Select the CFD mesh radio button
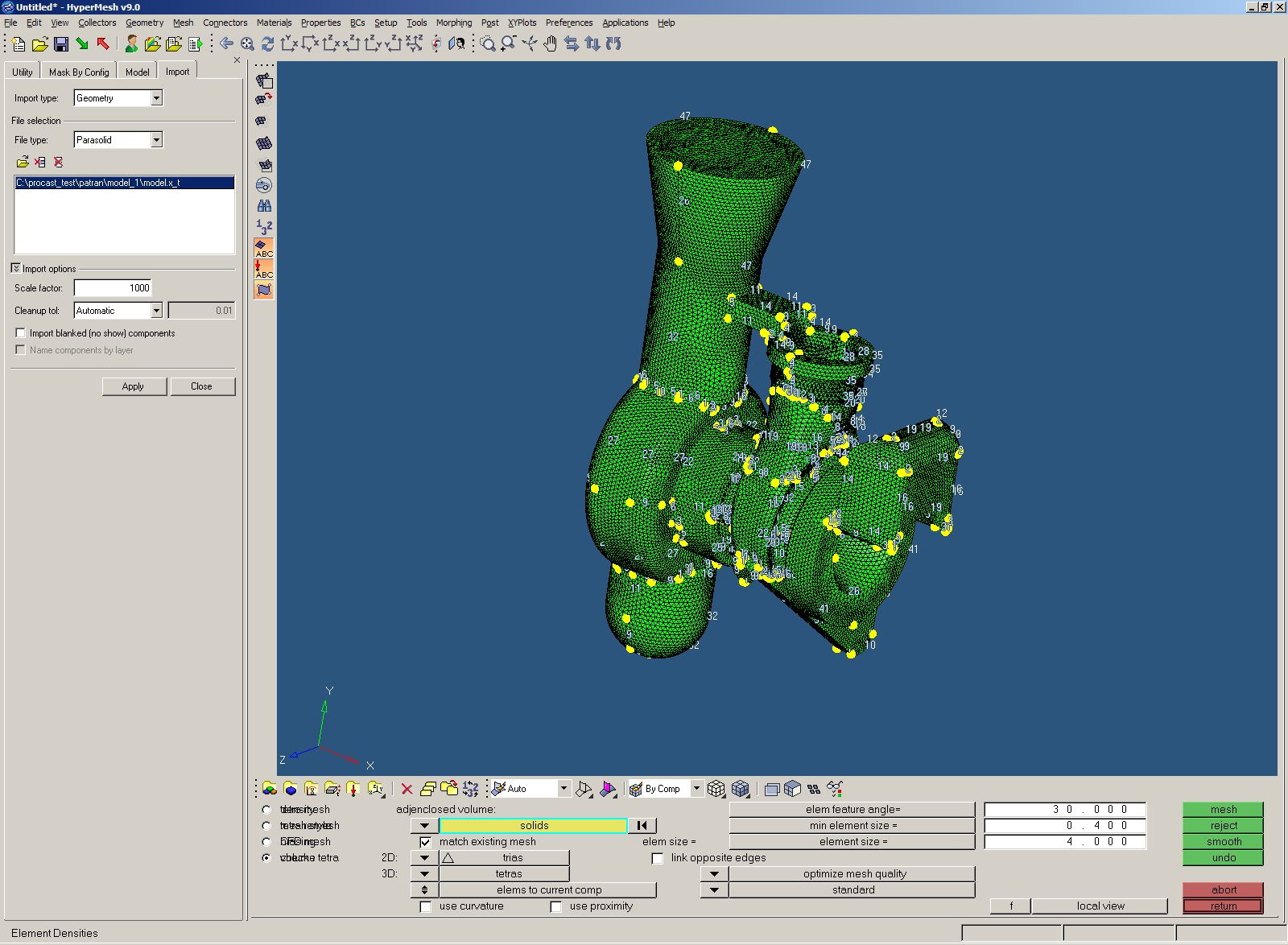The height and width of the screenshot is (945, 1288). pos(266,842)
